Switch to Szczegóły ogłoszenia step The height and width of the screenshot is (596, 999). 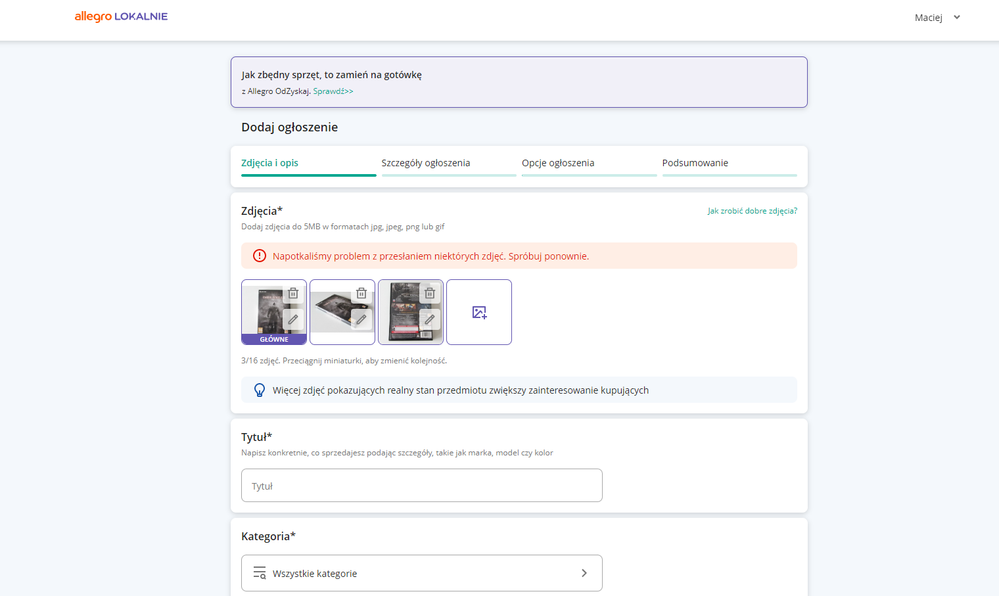(x=426, y=163)
